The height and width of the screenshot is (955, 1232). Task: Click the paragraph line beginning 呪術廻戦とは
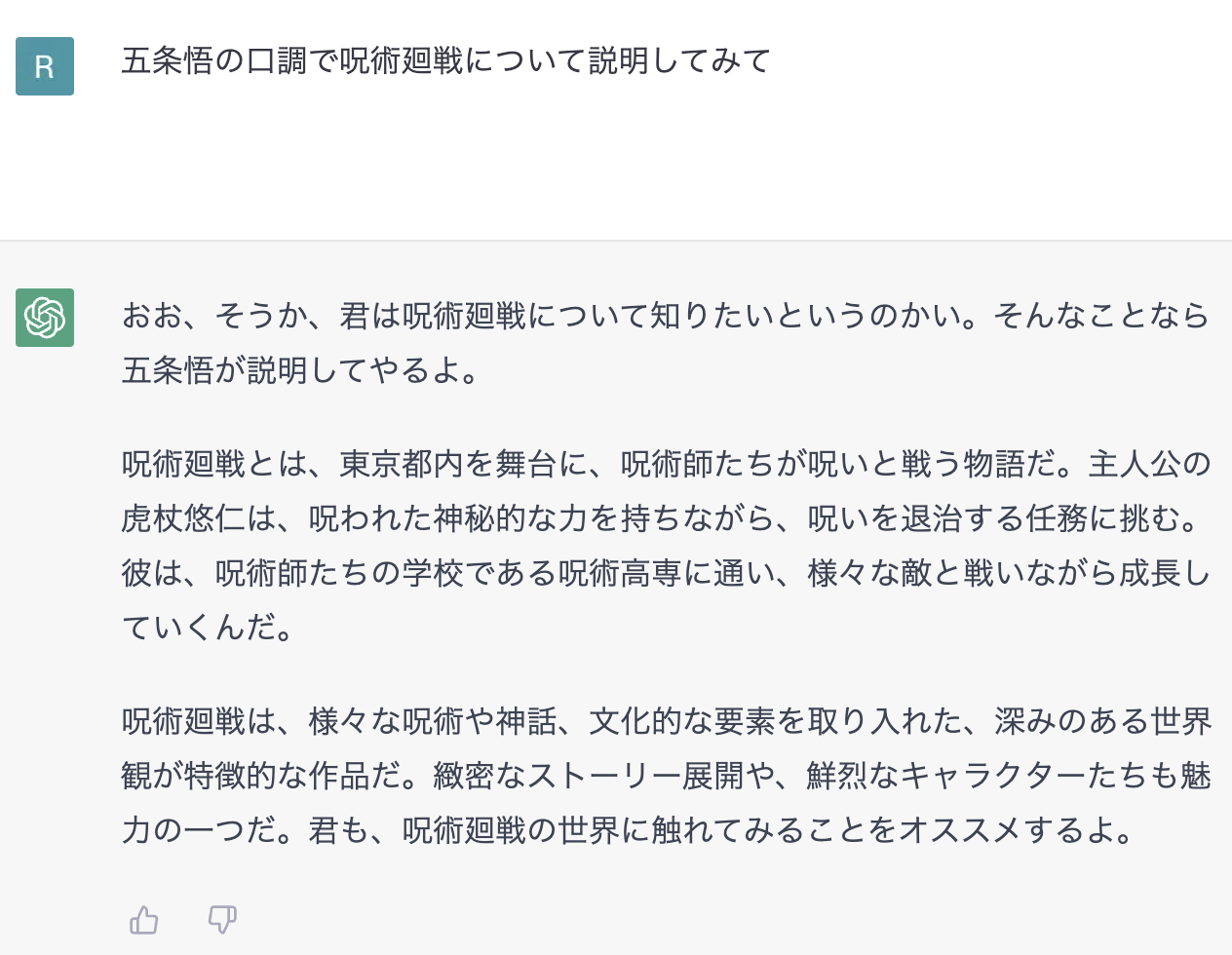[666, 464]
